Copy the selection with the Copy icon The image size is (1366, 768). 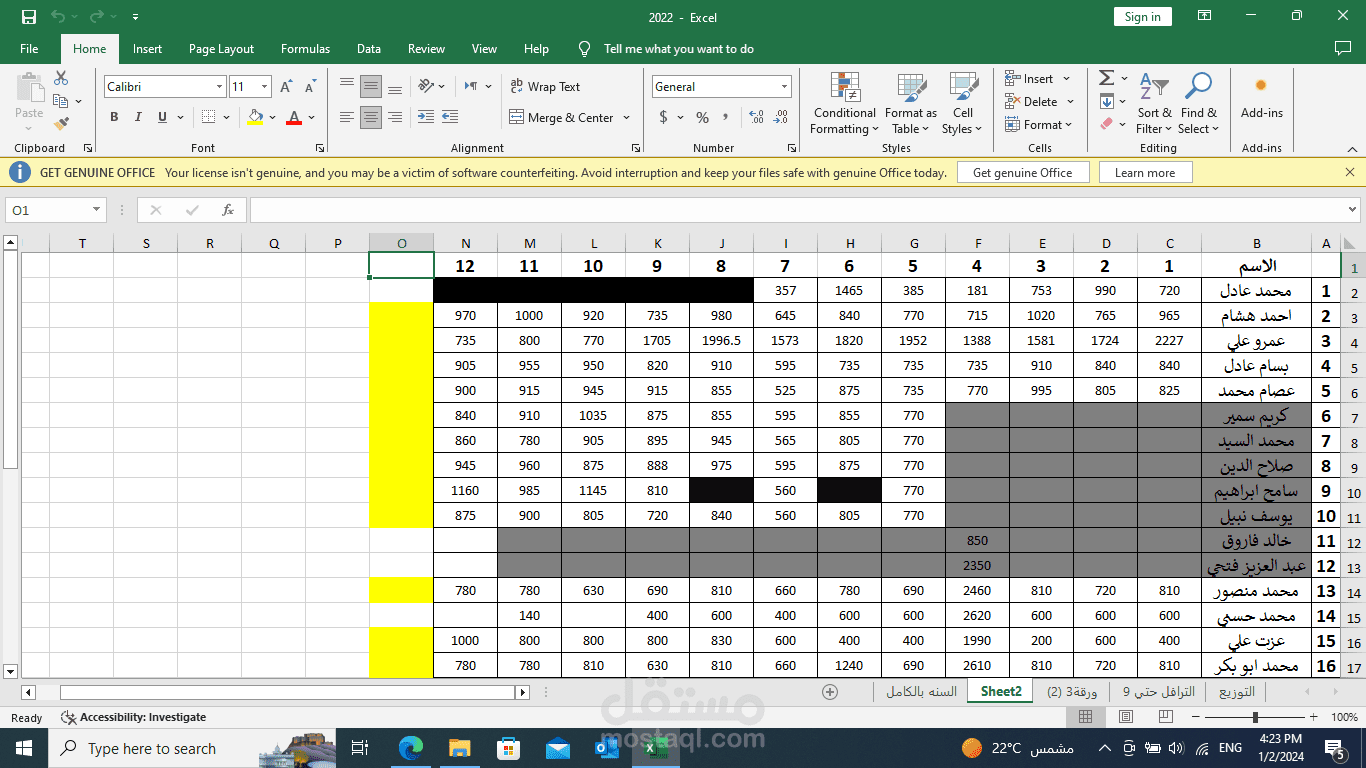(x=61, y=101)
